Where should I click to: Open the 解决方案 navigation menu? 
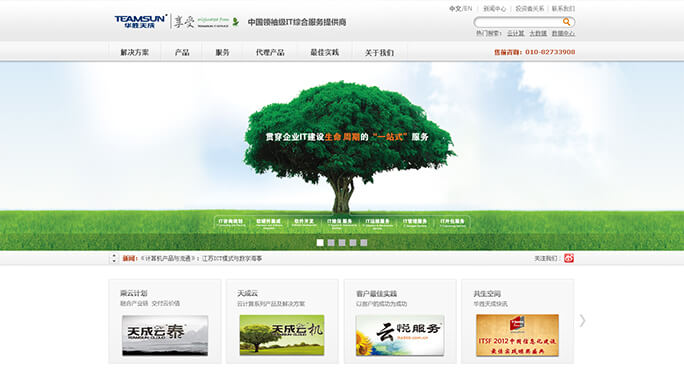(x=134, y=52)
